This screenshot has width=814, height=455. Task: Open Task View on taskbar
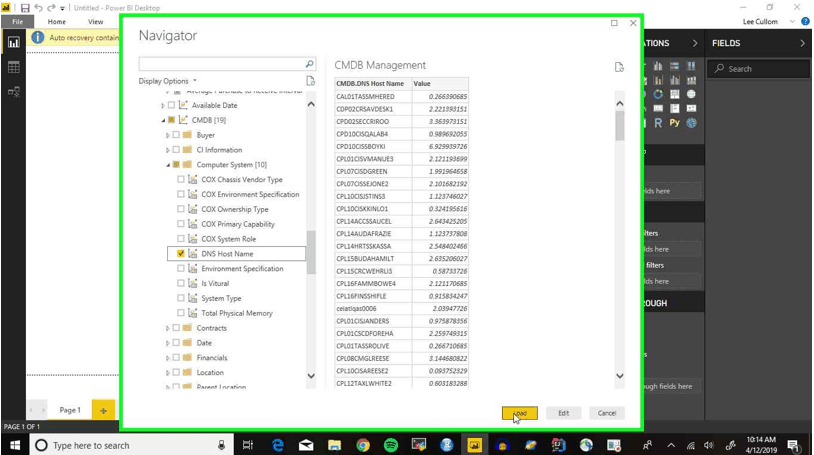pyautogui.click(x=248, y=445)
